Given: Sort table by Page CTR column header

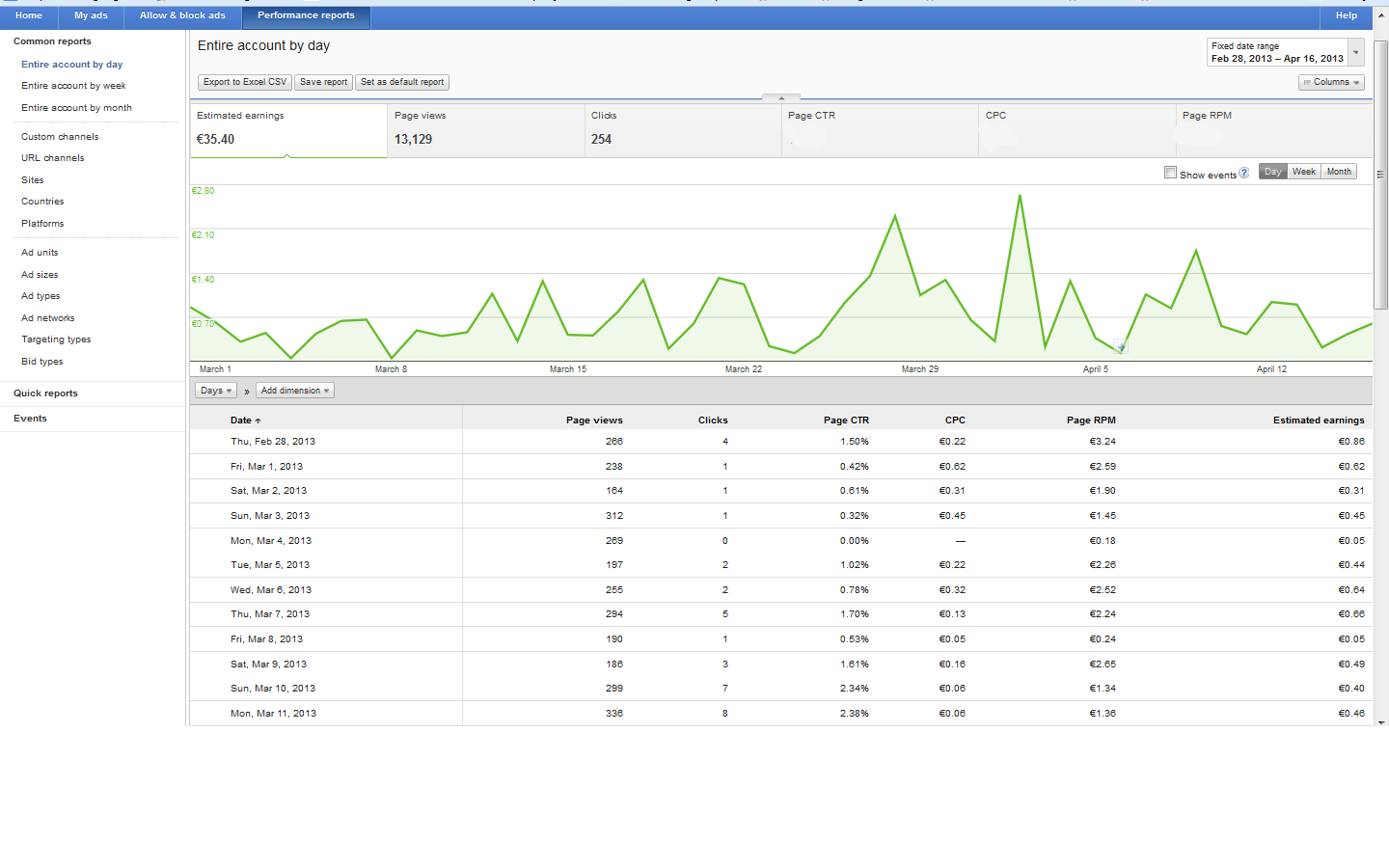Looking at the screenshot, I should [846, 420].
